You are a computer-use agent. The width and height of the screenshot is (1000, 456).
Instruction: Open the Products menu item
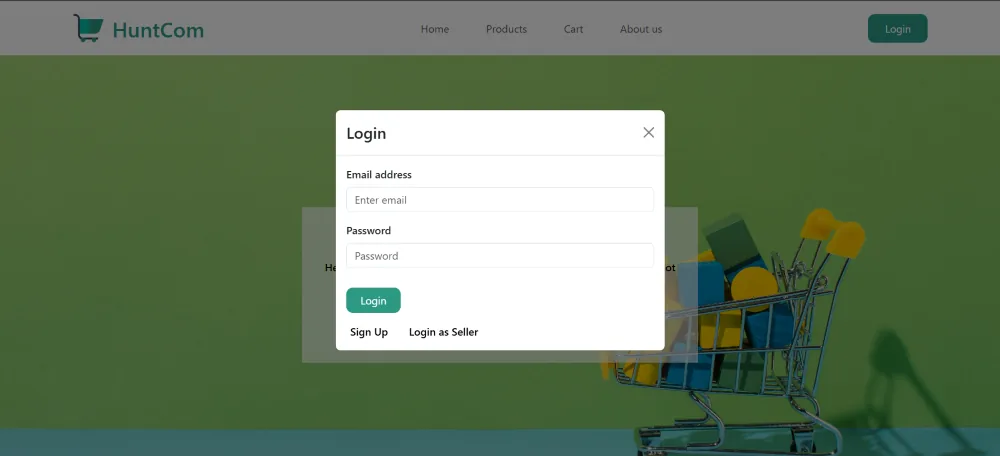point(506,29)
